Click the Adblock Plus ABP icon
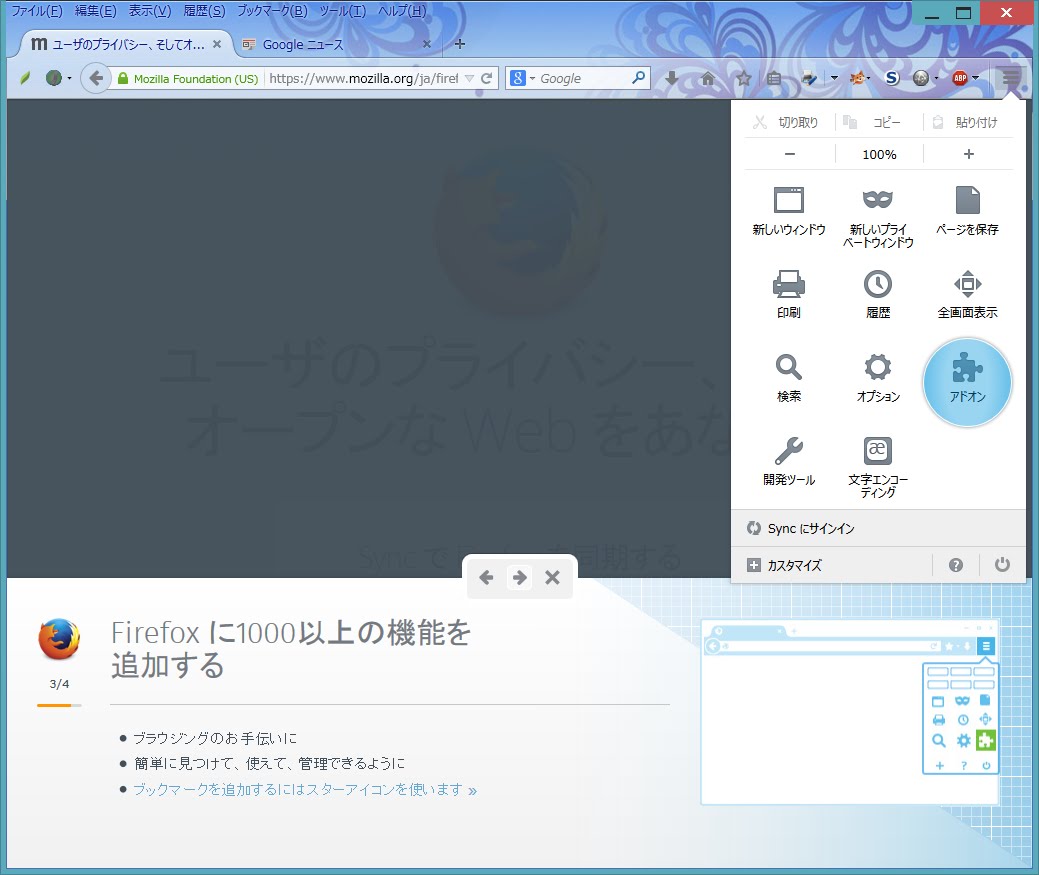This screenshot has width=1039, height=875. click(x=959, y=78)
